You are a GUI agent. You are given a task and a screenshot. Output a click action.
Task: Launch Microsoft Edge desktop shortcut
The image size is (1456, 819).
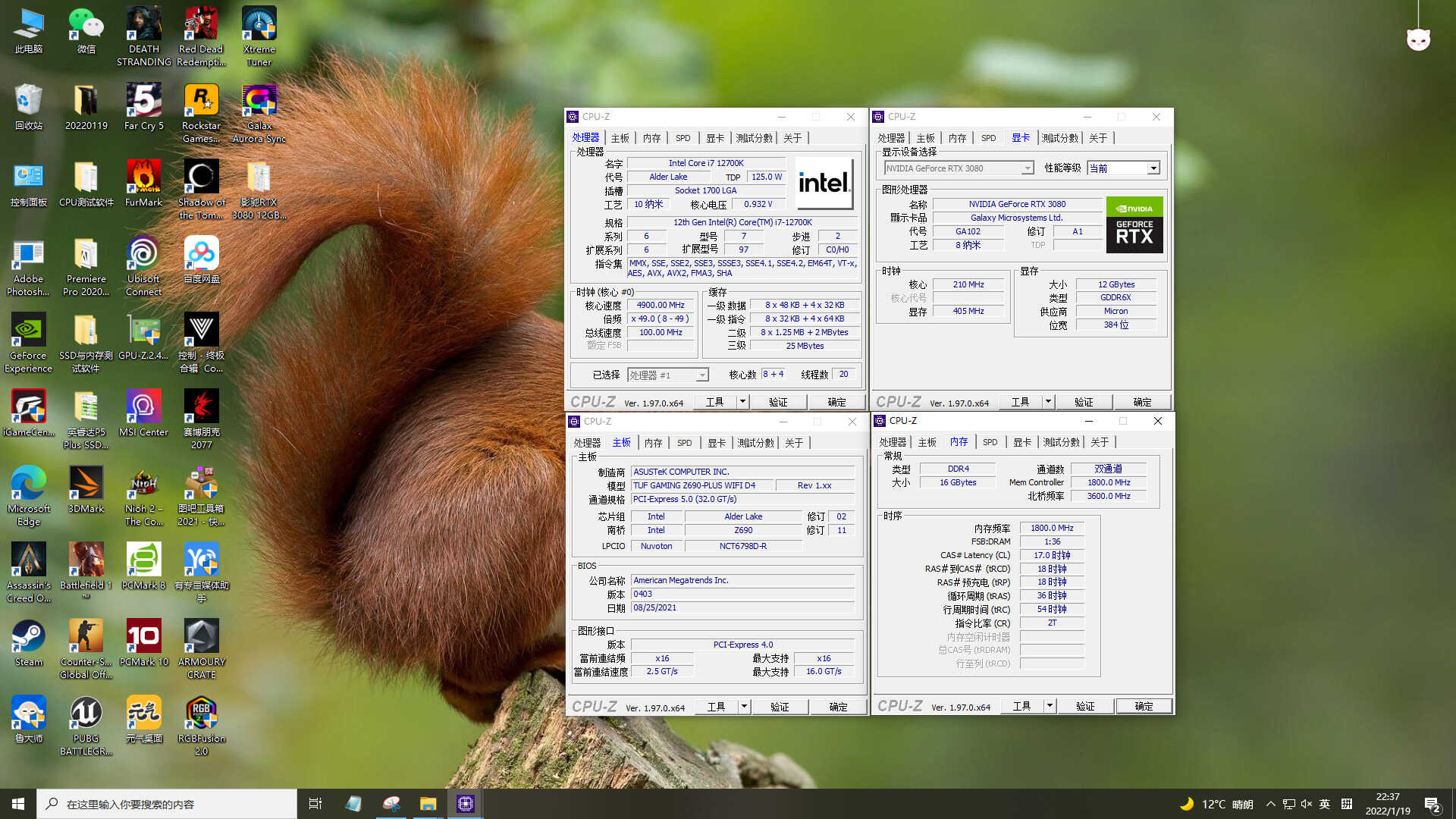(28, 497)
